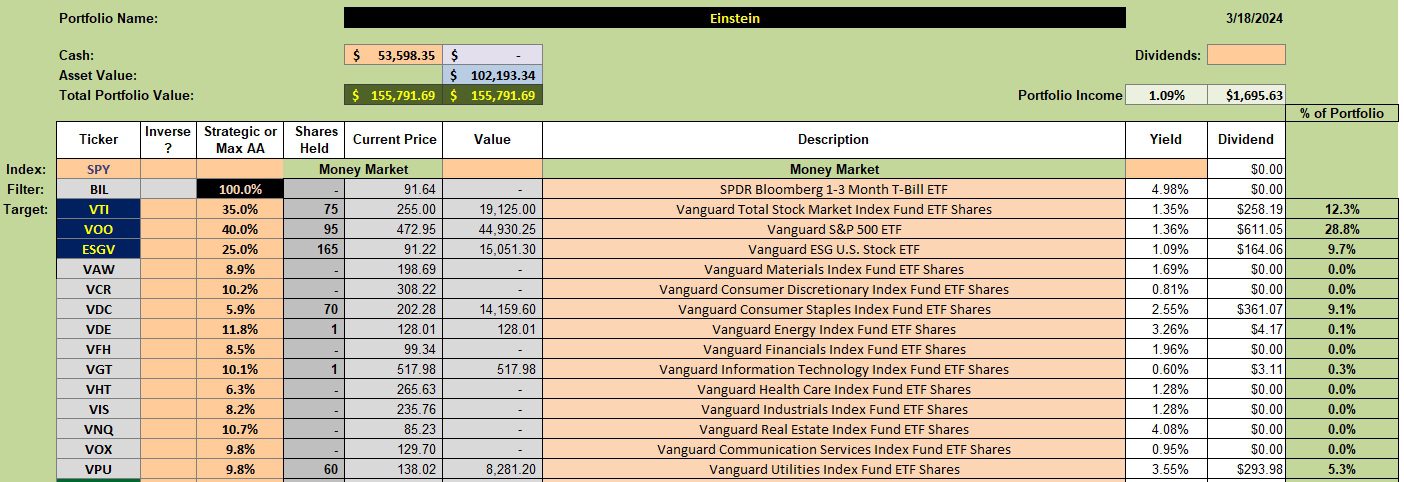Select the VOO shares held 95

coord(313,230)
